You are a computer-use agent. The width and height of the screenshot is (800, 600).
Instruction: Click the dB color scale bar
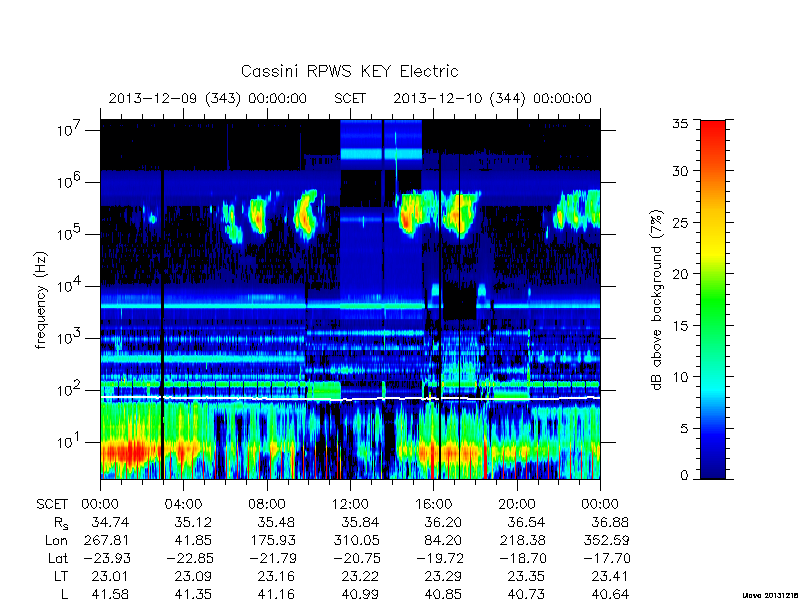point(713,299)
